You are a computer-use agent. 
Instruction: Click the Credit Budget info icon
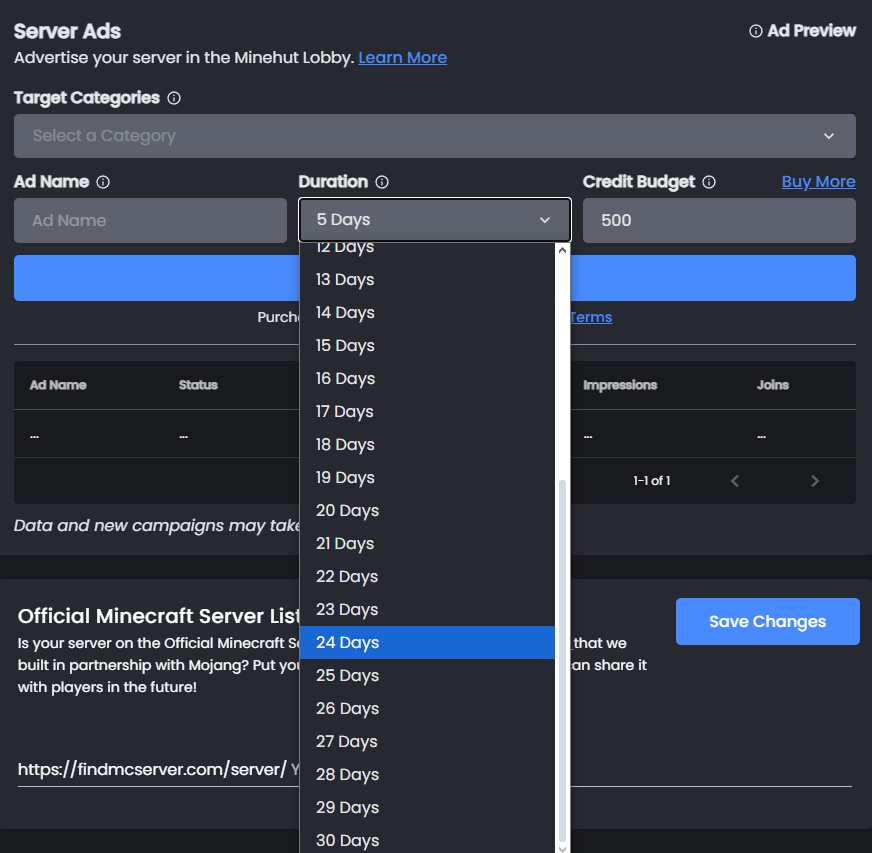[709, 182]
